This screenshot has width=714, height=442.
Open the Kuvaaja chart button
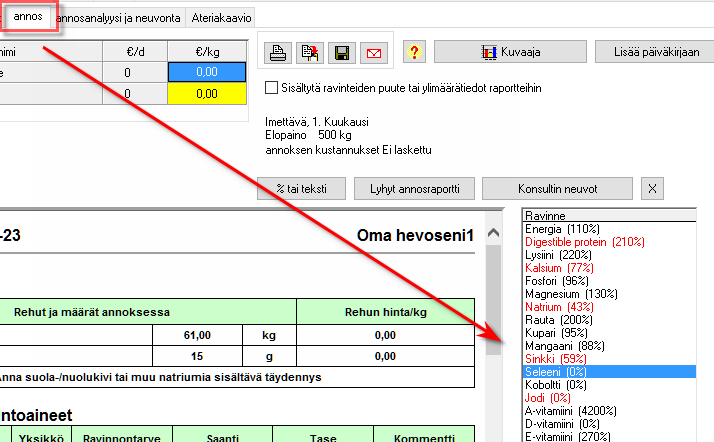click(505, 52)
